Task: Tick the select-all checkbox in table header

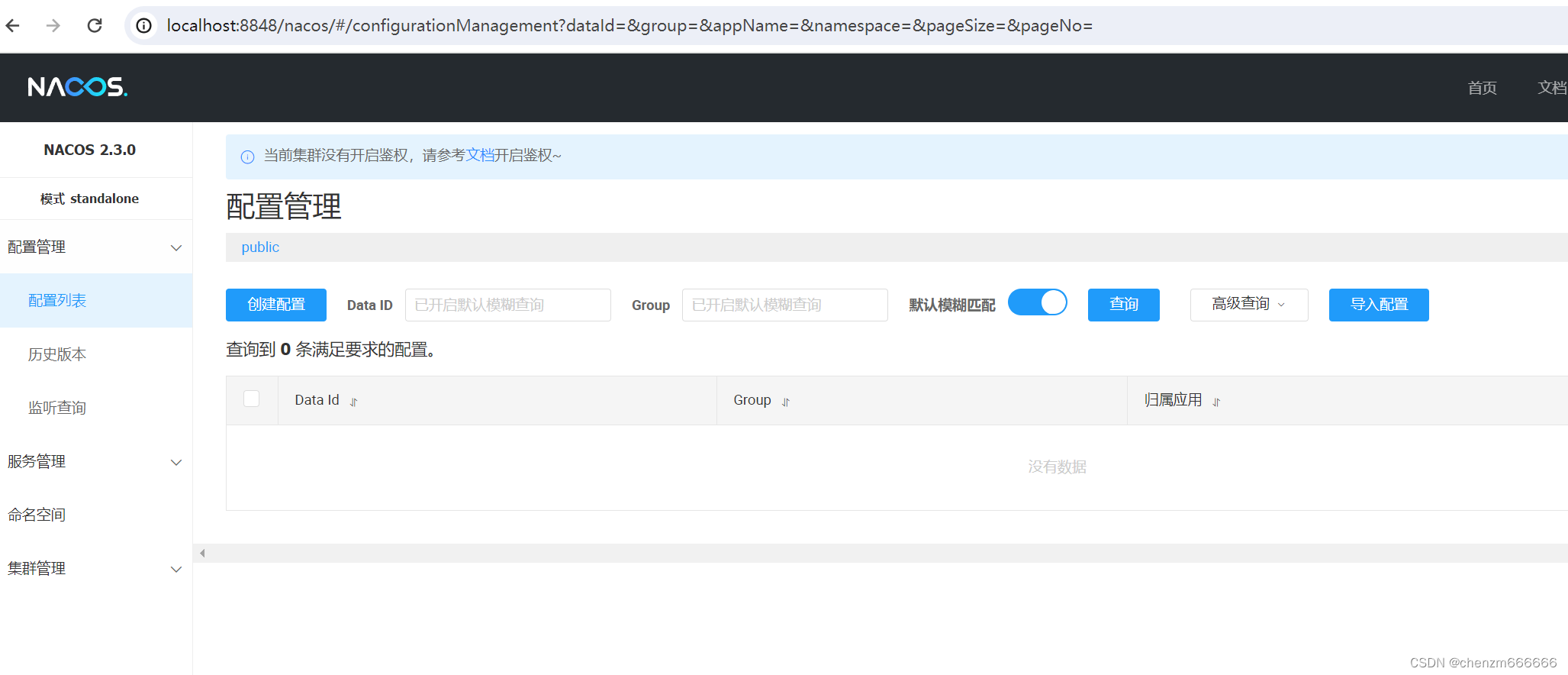Action: (x=252, y=399)
